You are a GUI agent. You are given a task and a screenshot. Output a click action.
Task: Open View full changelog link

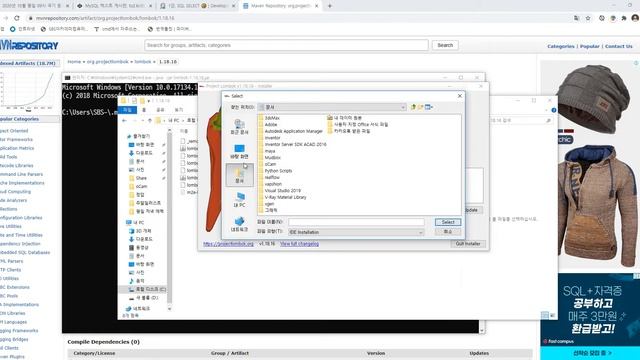299,244
